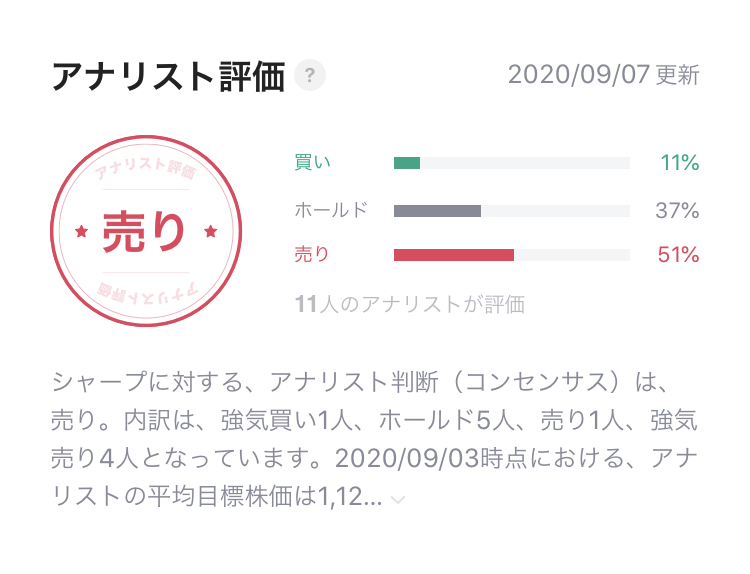Screen dimensions: 750x574
Task: Click the red 売り rating bar
Action: pyautogui.click(x=453, y=255)
